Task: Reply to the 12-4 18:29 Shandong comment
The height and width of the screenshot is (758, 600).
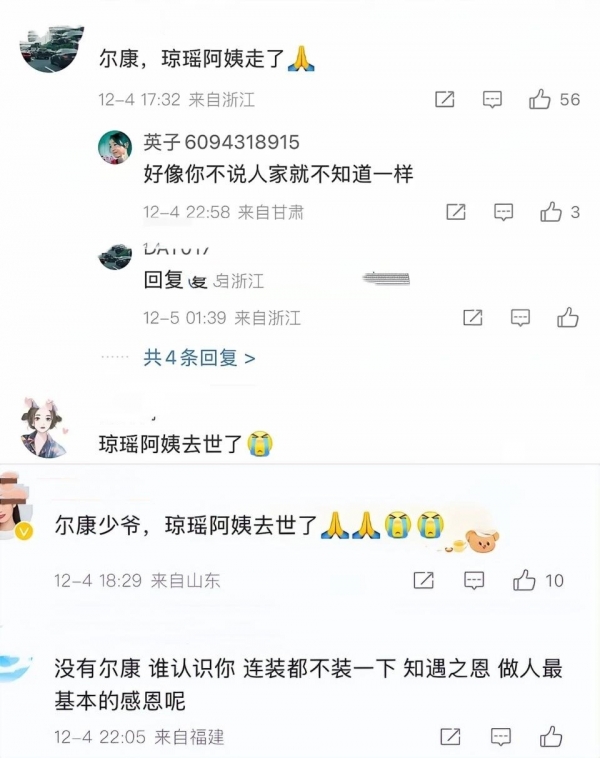Action: [x=474, y=580]
